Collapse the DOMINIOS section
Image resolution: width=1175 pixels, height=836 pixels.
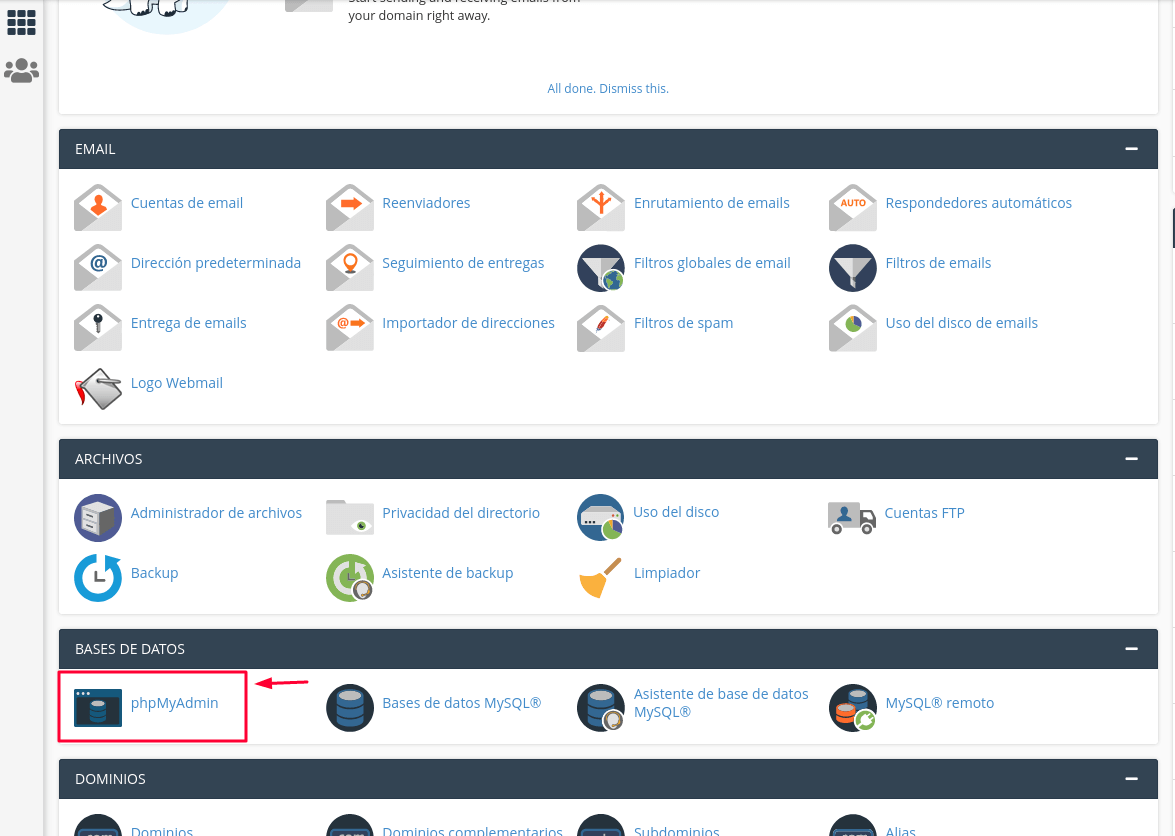(x=1131, y=779)
